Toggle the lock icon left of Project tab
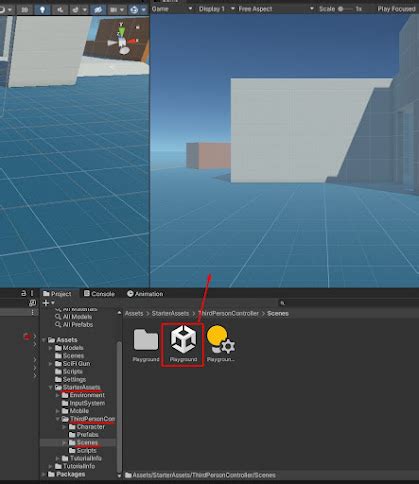This screenshot has height=484, width=419. coord(23,293)
